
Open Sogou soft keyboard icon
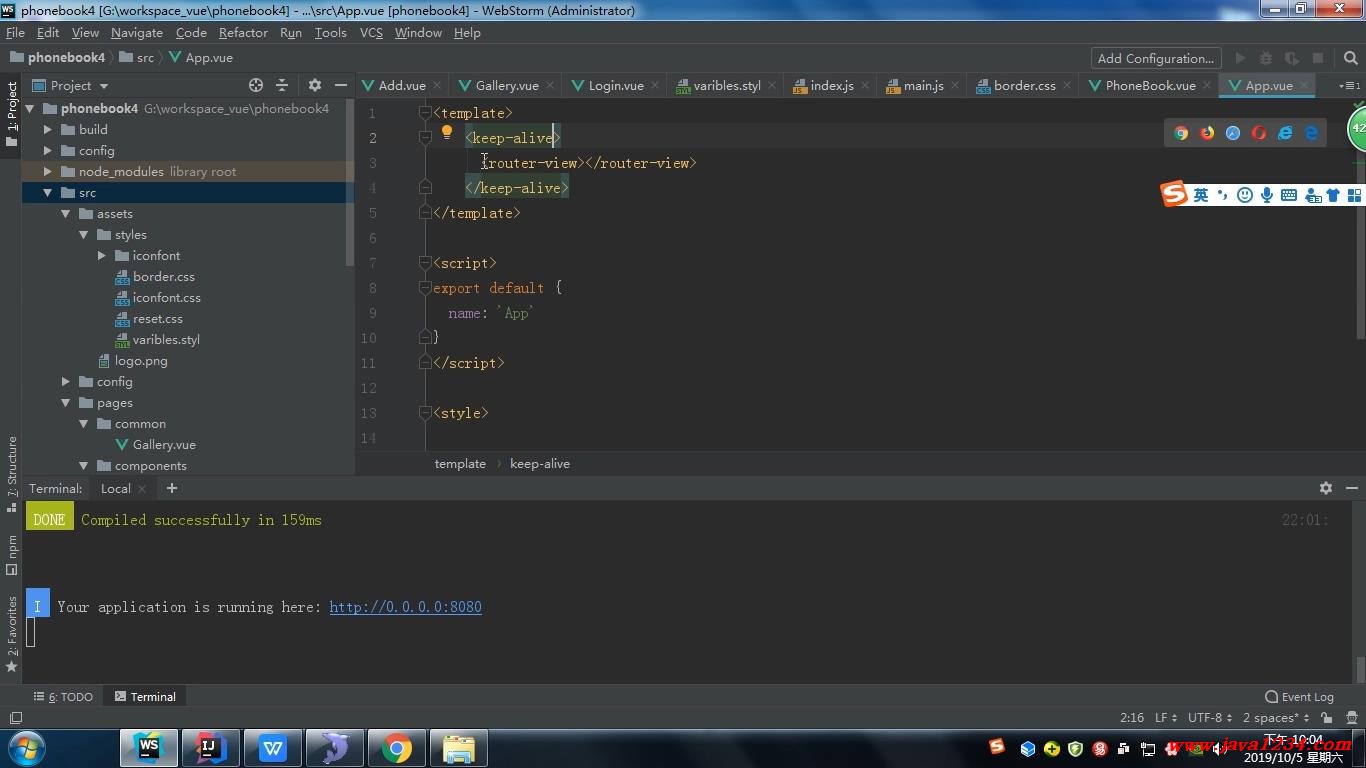coord(1289,195)
